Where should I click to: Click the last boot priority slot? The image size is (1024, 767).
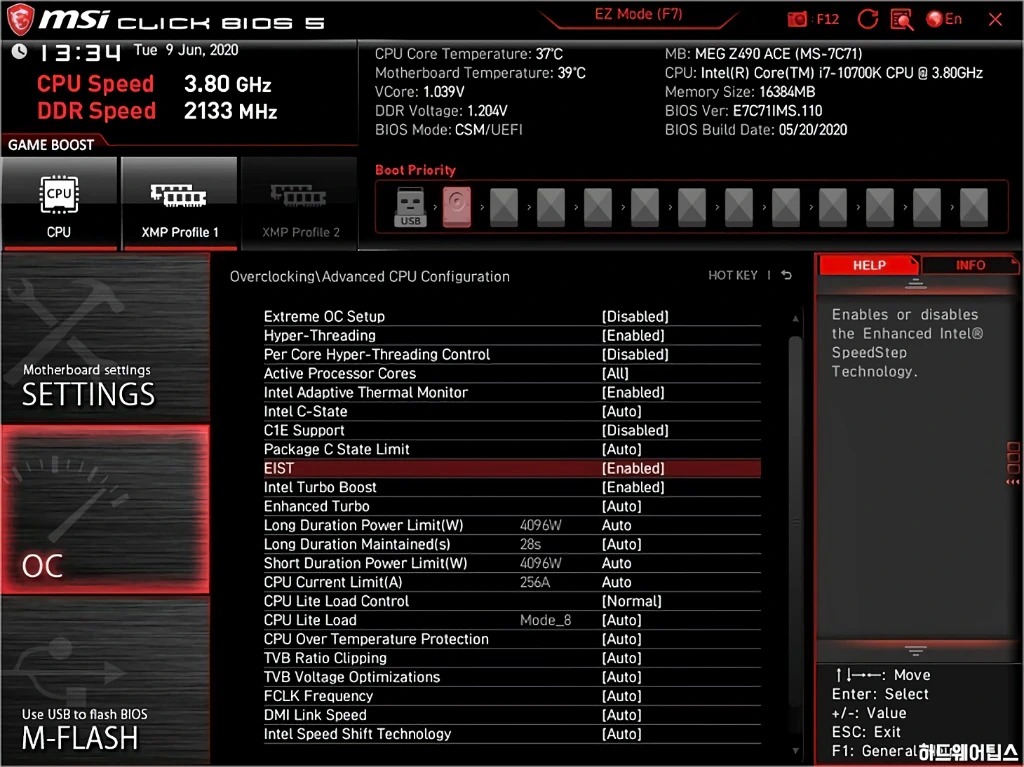click(974, 207)
